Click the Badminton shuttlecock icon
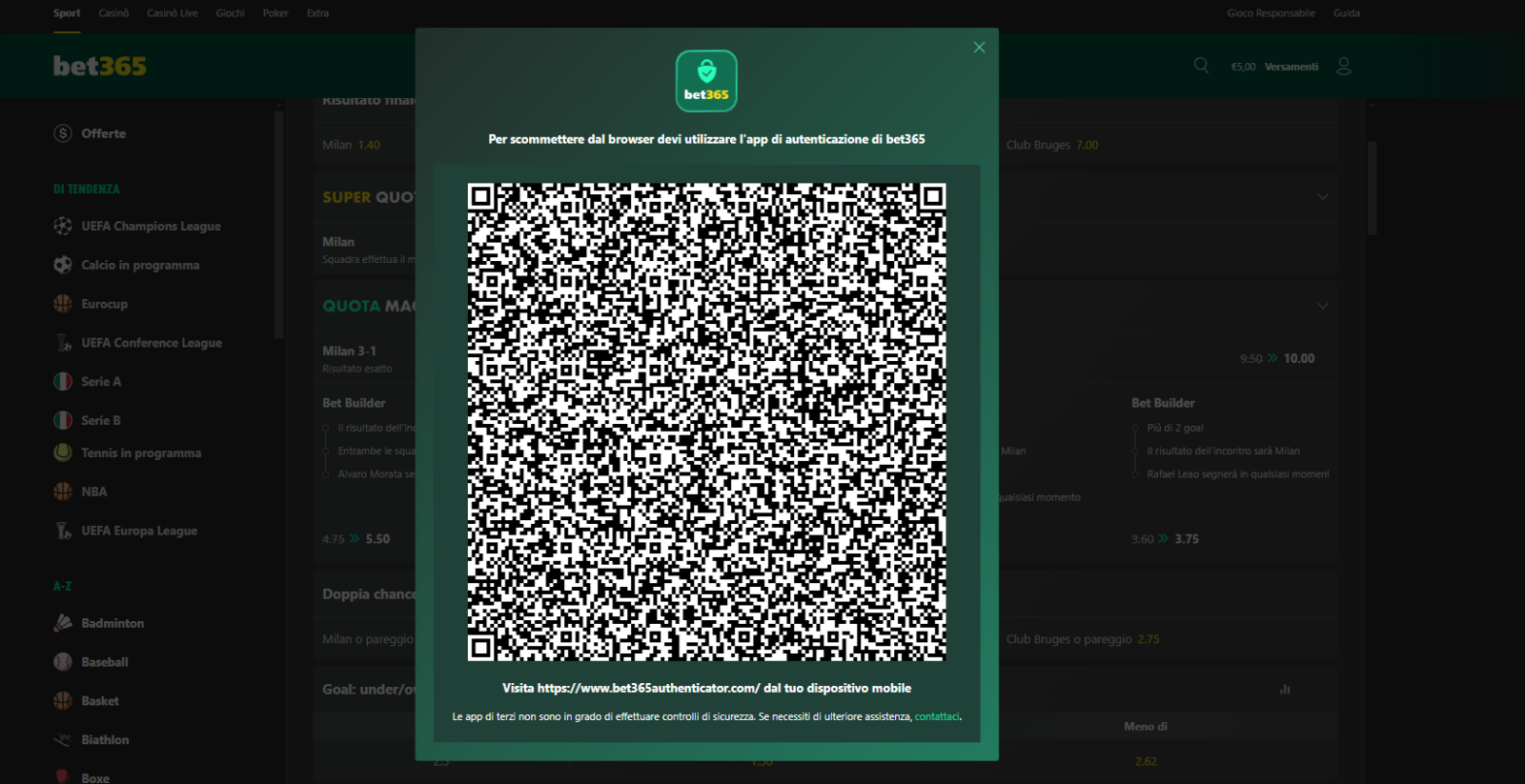This screenshot has width=1525, height=784. pyautogui.click(x=63, y=623)
